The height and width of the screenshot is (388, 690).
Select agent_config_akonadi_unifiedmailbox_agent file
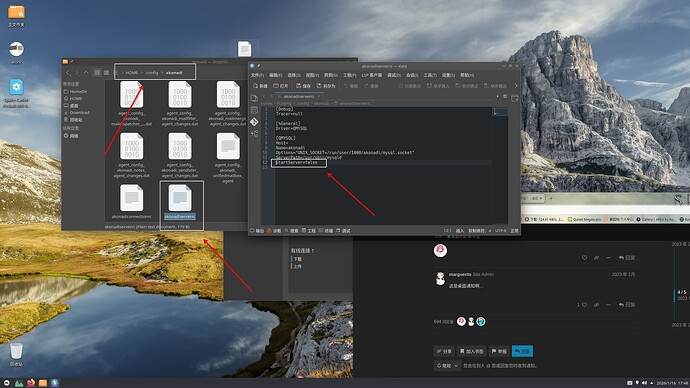click(x=228, y=158)
